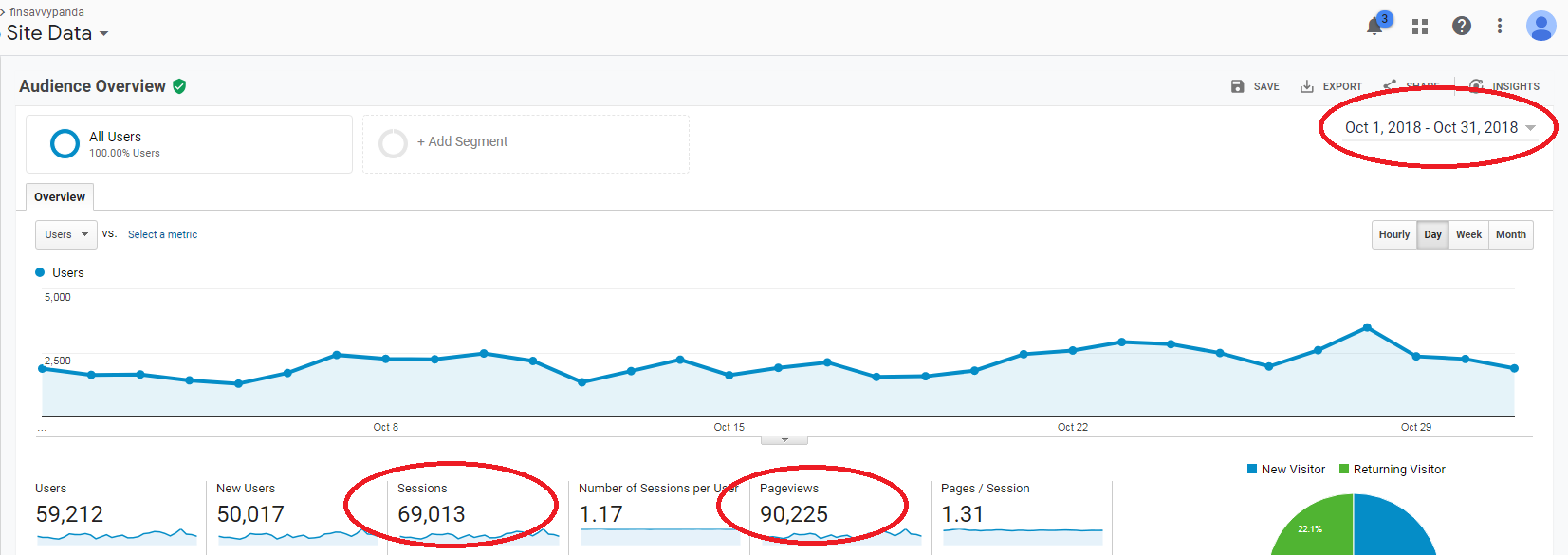Click the highest data point on the Users chart
Viewport: 1568px width, 555px height.
[1367, 327]
